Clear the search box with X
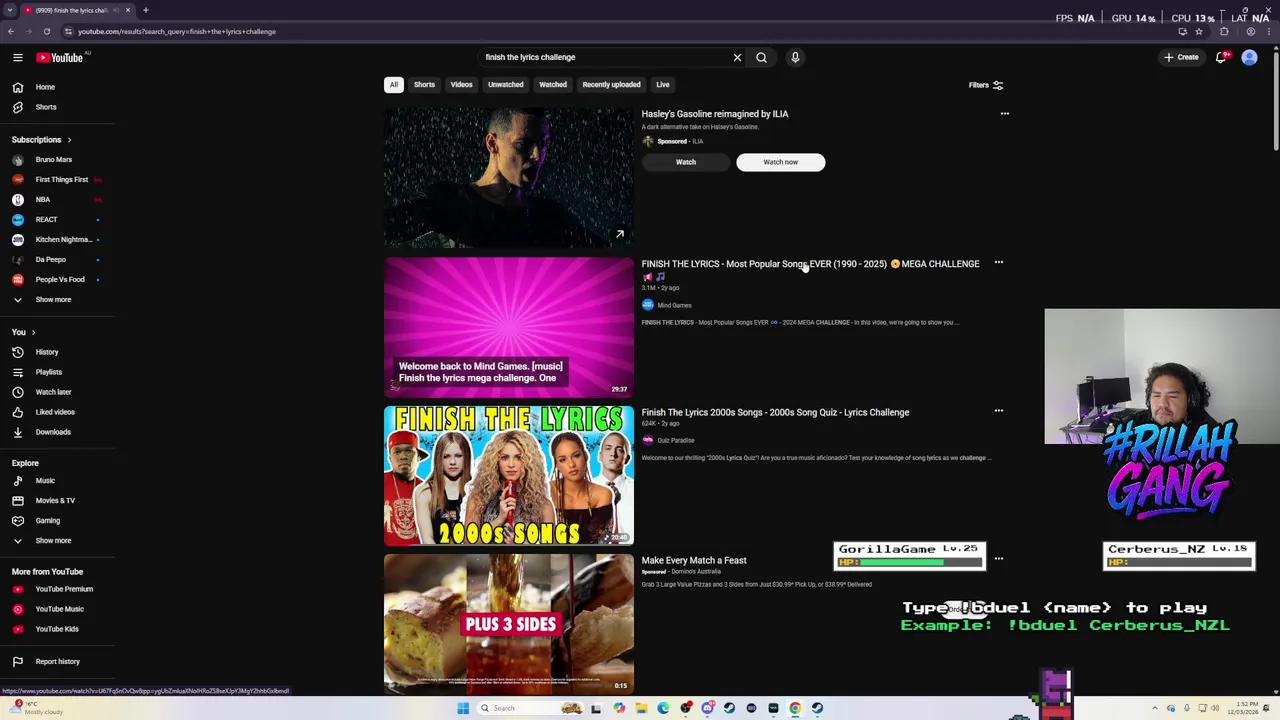The width and height of the screenshot is (1280, 720). coord(737,58)
